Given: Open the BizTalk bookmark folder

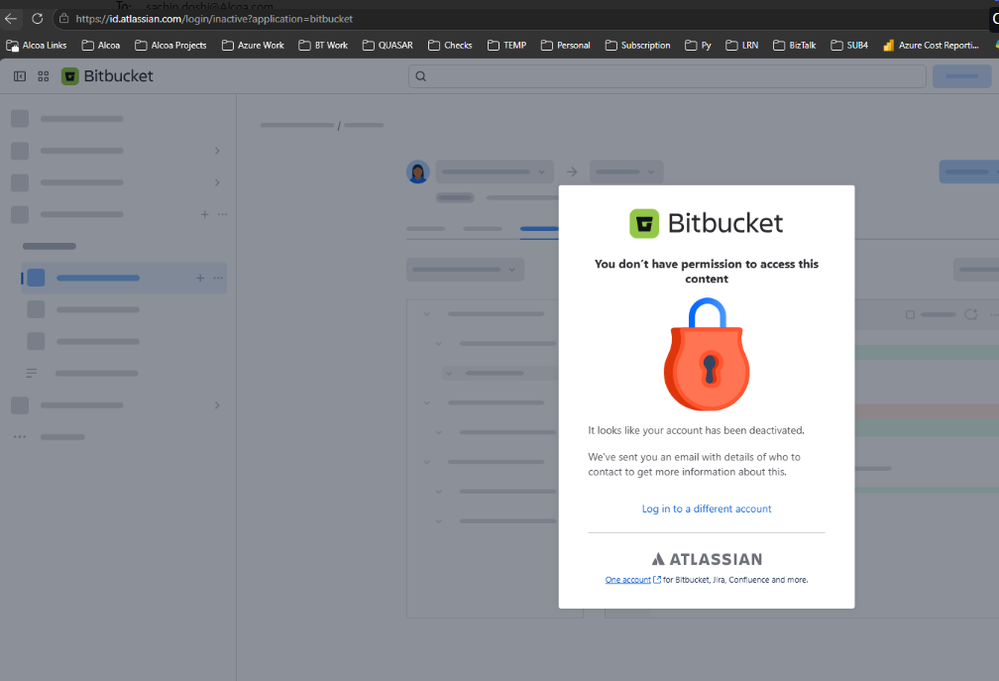Looking at the screenshot, I should click(794, 45).
